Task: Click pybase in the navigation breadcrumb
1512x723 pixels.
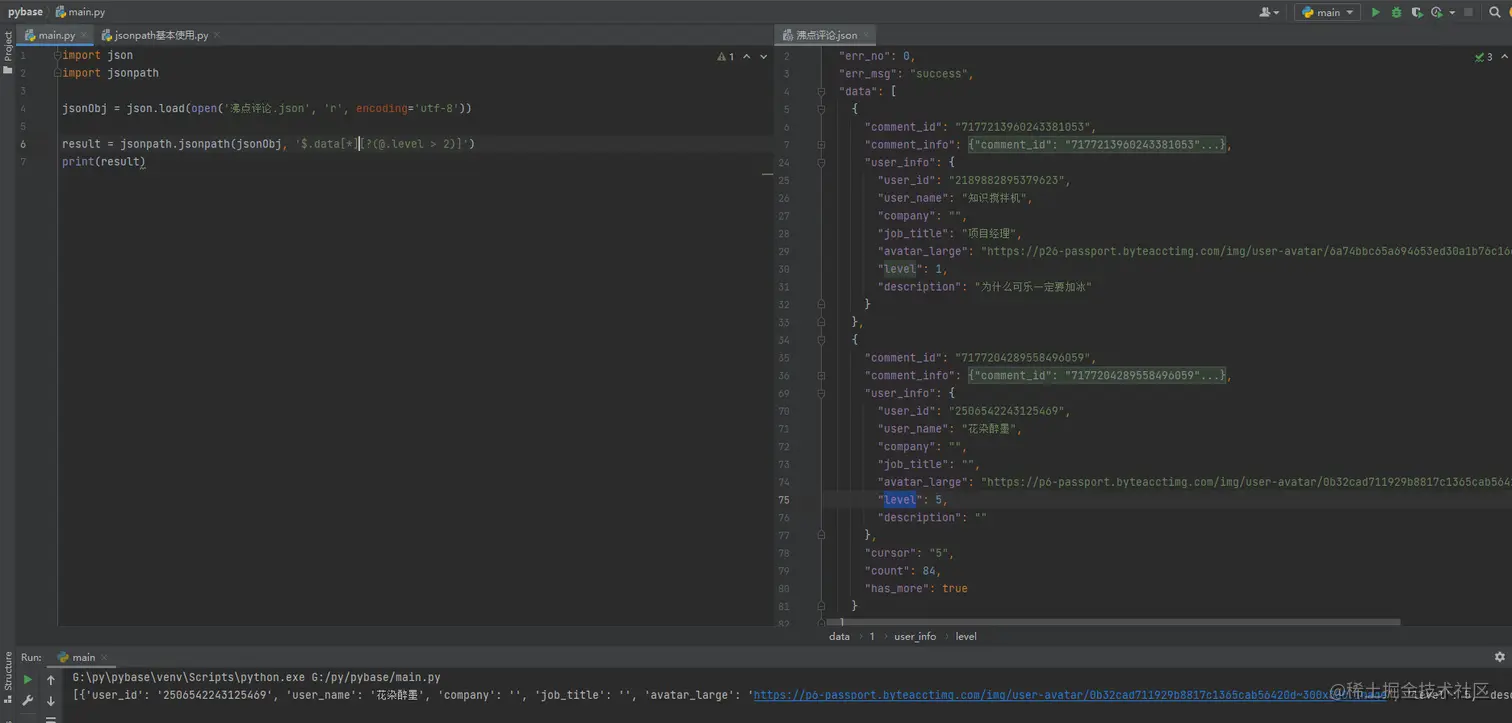Action: (25, 12)
